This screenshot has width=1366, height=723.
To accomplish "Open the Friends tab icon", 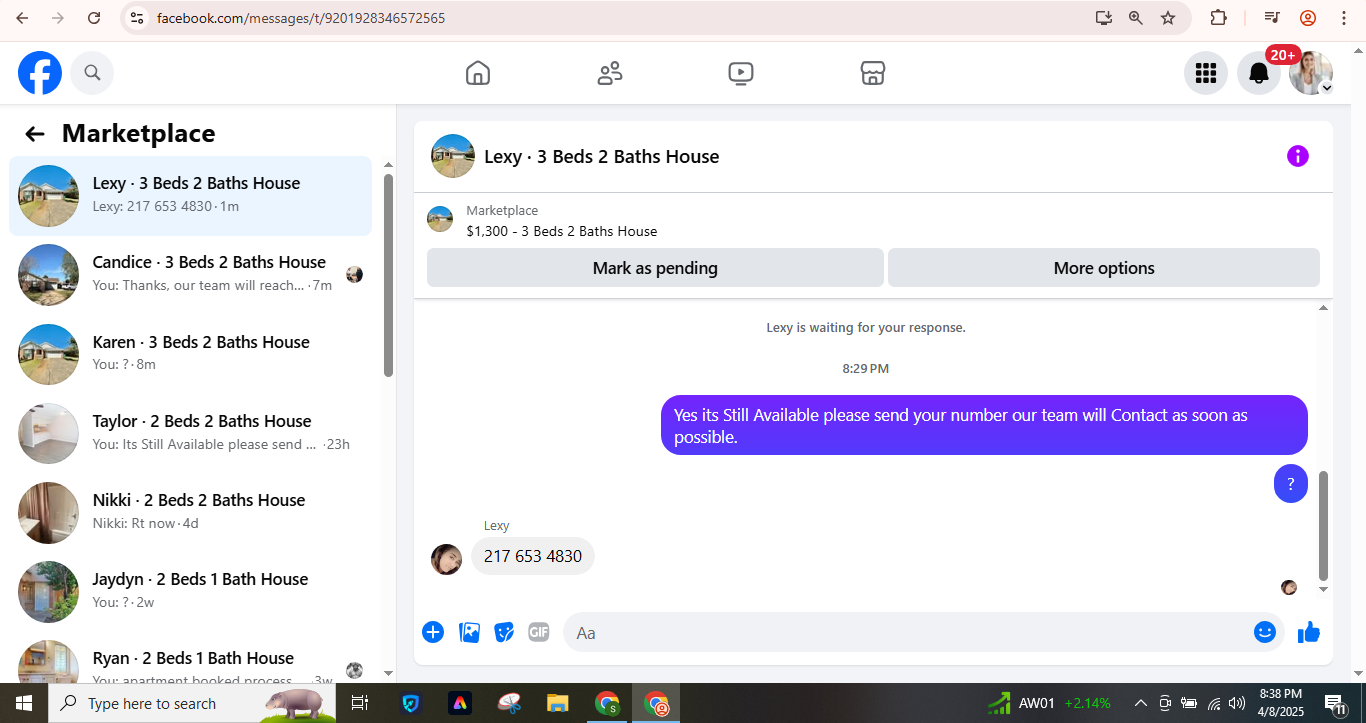I will 610,73.
